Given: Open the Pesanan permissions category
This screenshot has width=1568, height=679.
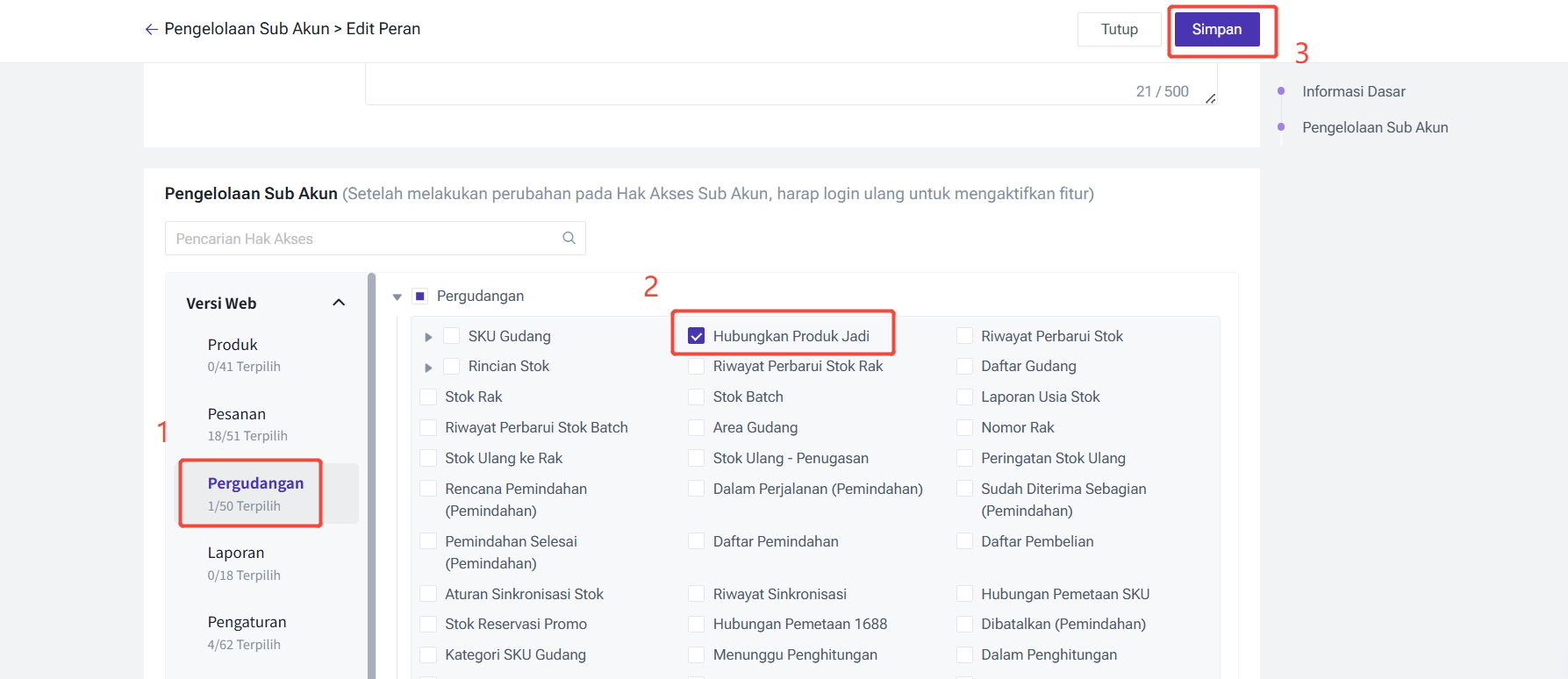Looking at the screenshot, I should (x=237, y=414).
